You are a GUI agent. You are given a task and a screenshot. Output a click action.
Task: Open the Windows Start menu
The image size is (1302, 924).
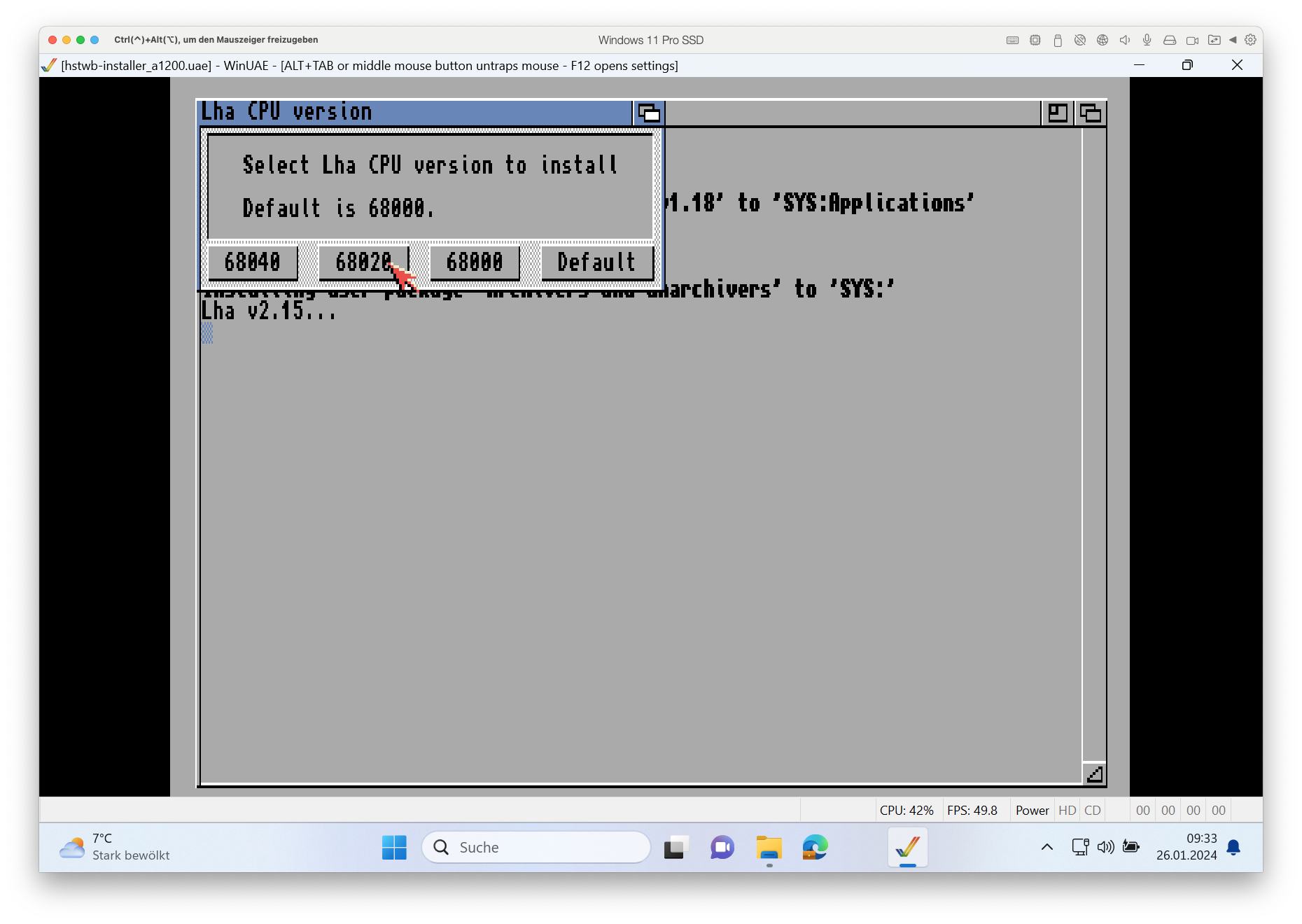(x=394, y=847)
